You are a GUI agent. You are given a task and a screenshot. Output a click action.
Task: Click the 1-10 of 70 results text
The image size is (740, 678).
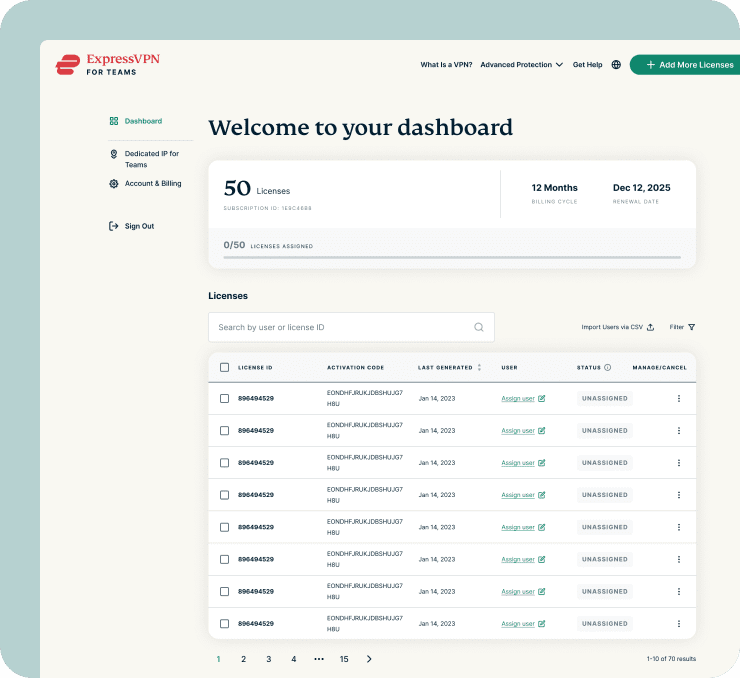point(671,659)
